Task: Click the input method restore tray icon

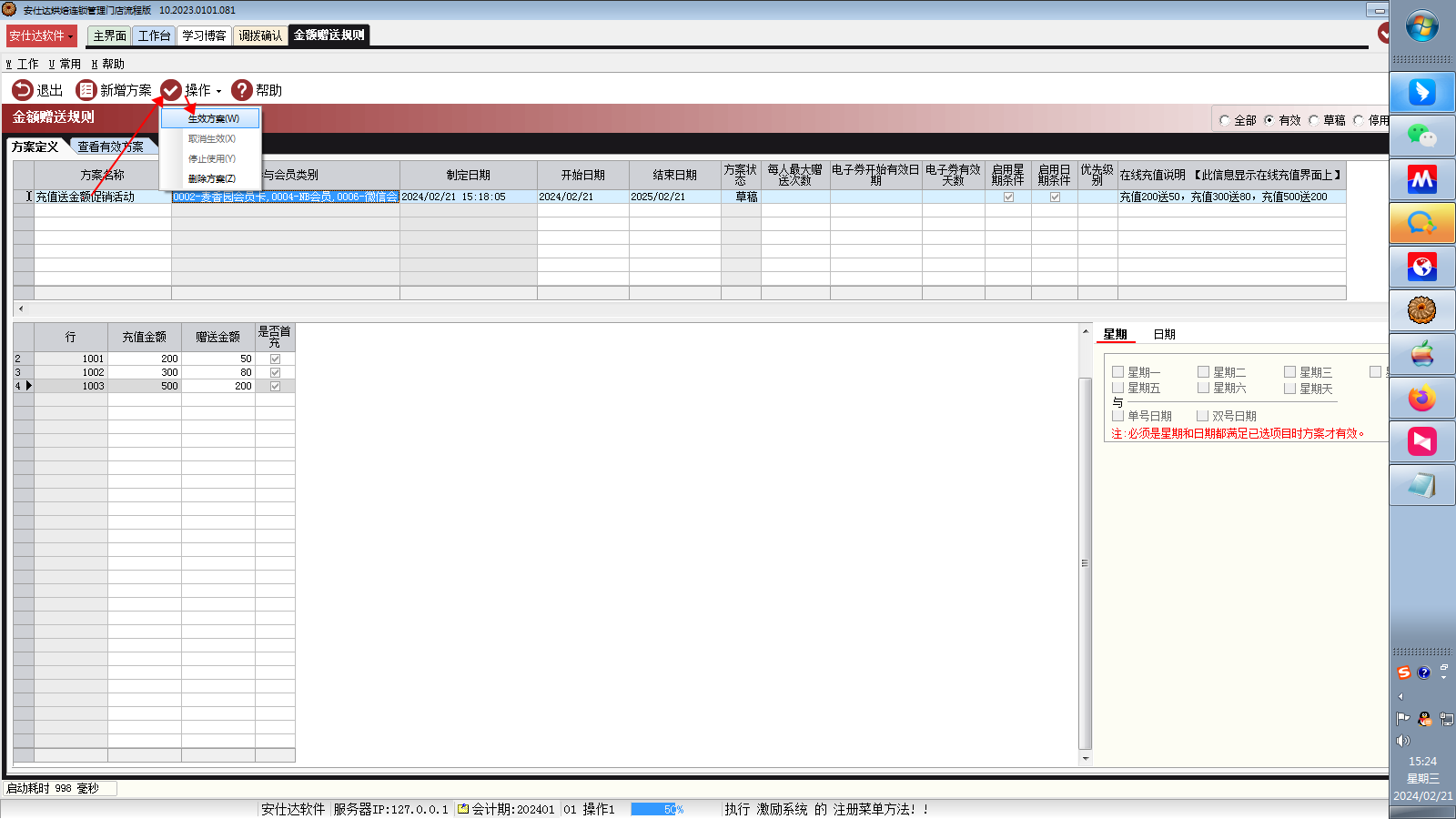Action: 1444,668
